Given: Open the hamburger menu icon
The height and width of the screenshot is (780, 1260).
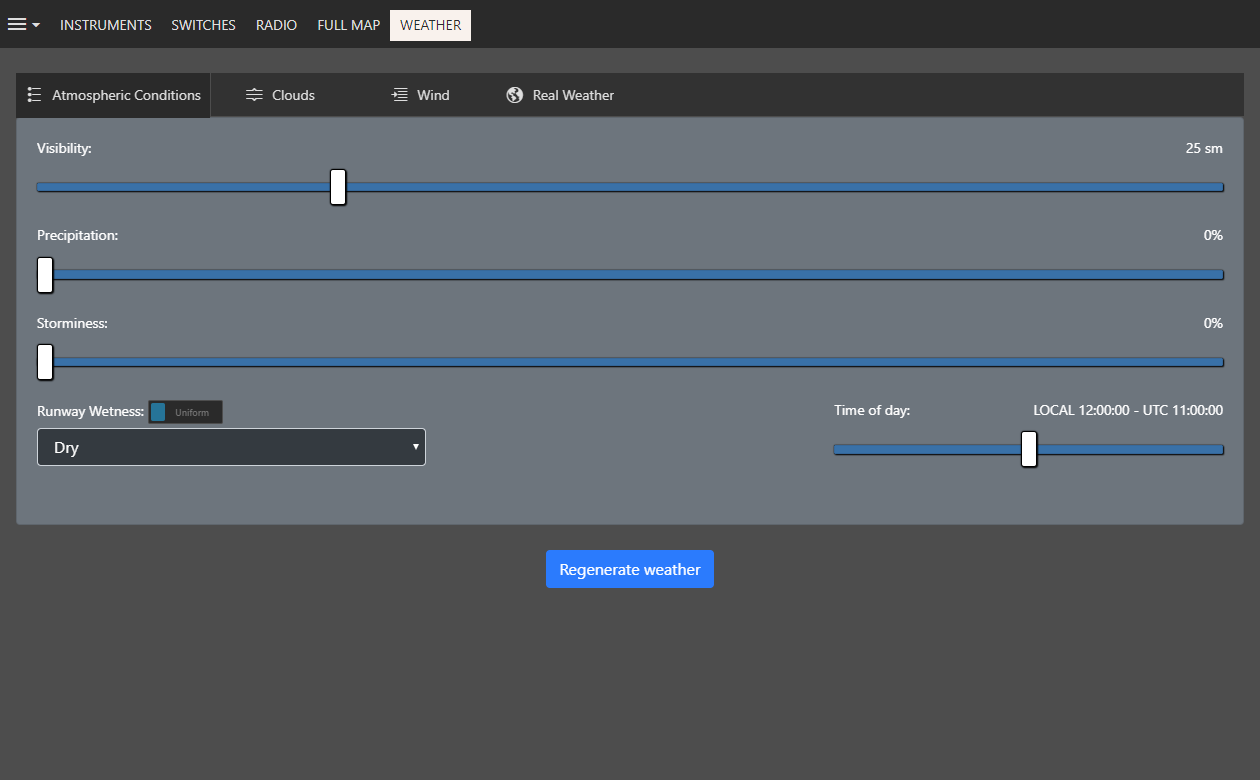Looking at the screenshot, I should (17, 25).
